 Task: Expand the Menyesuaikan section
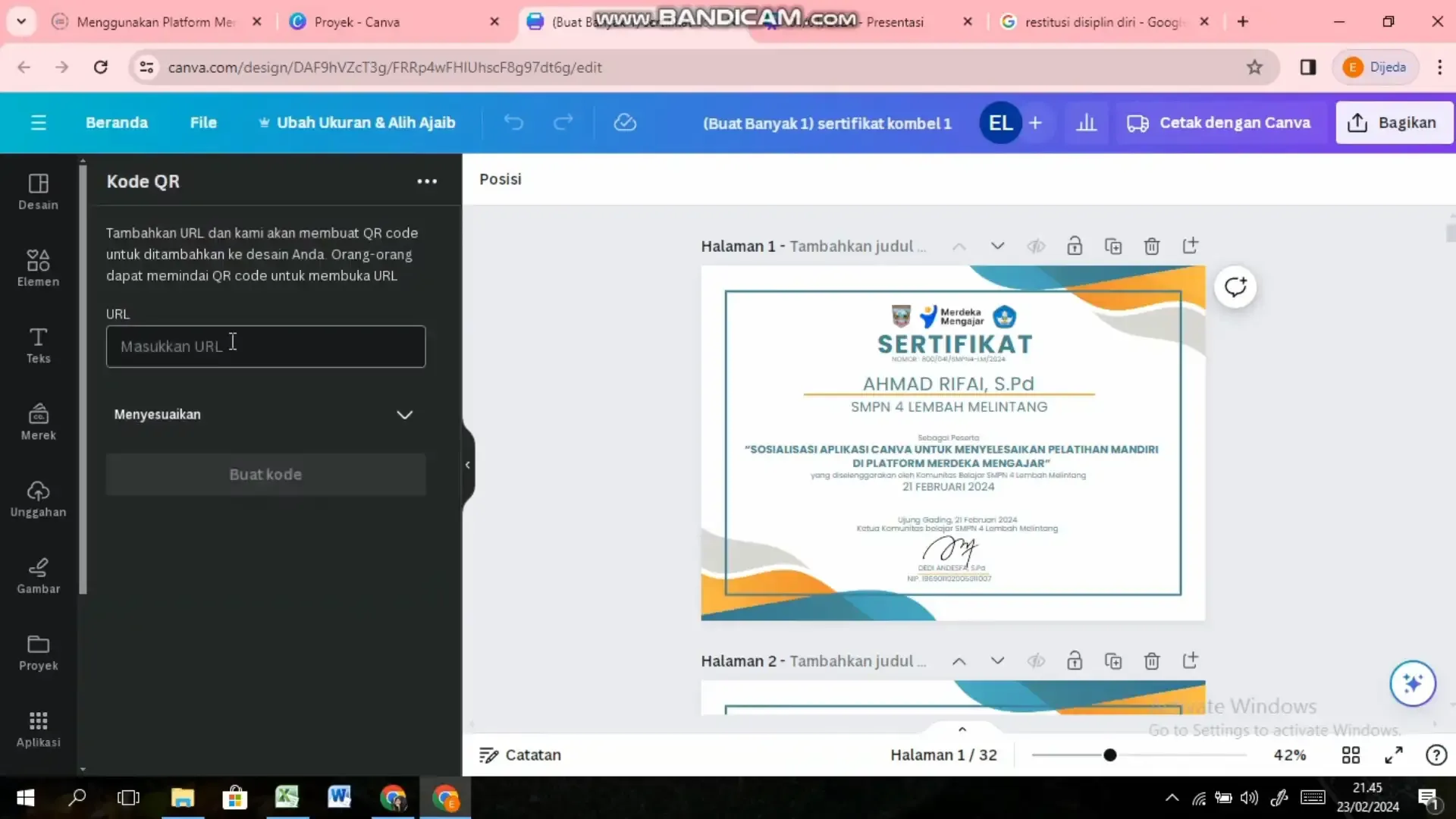(x=265, y=415)
